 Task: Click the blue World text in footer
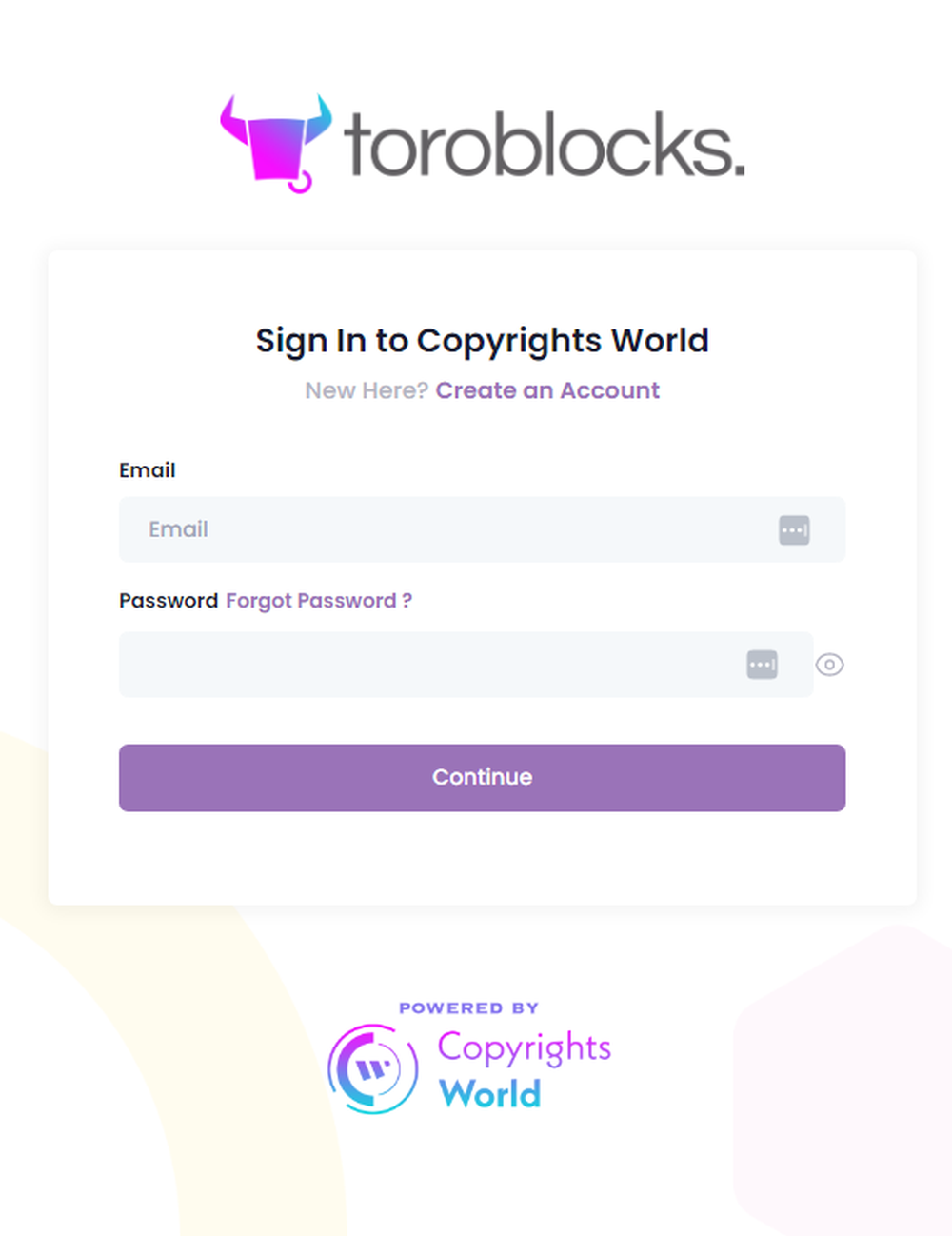[490, 1094]
